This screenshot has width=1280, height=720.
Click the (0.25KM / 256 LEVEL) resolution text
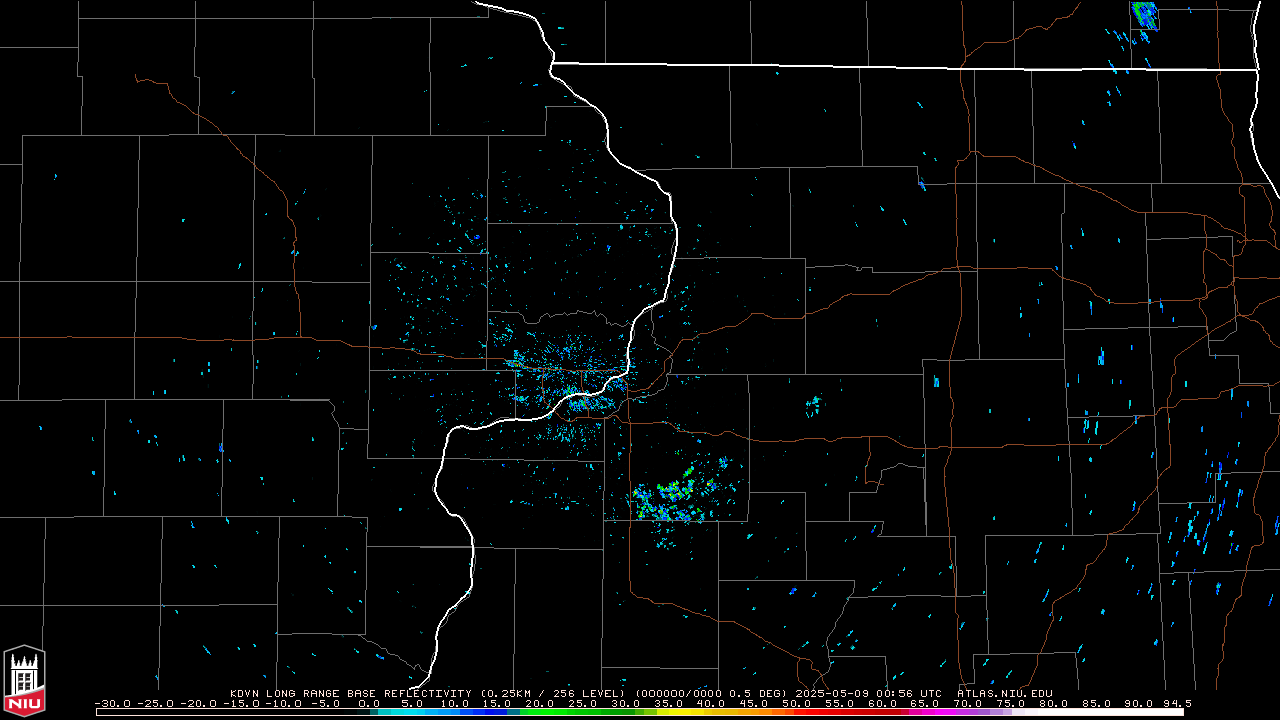coord(553,693)
